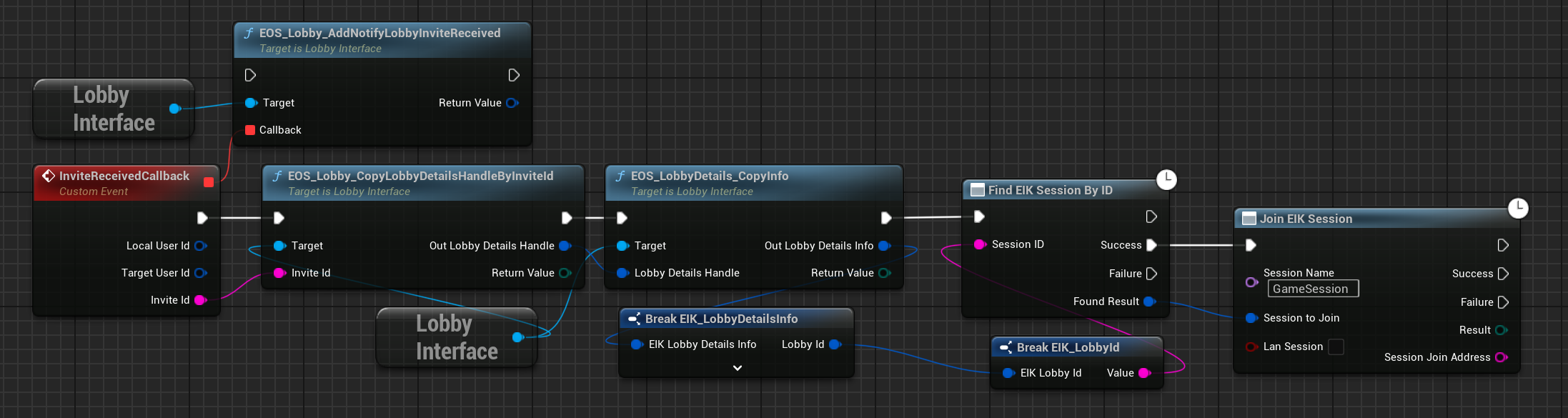The width and height of the screenshot is (1568, 418).
Task: Click the Join EIK Session clock icon
Action: pos(1518,208)
